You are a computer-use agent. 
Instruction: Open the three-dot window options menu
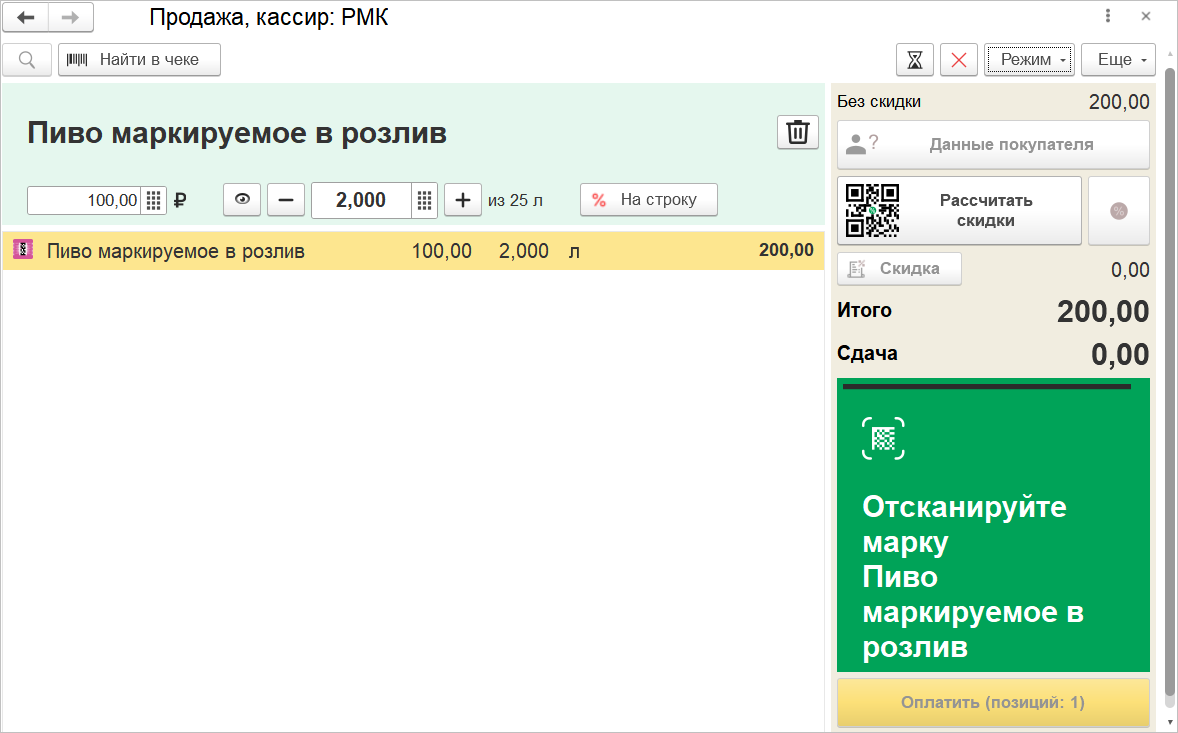[x=1107, y=16]
